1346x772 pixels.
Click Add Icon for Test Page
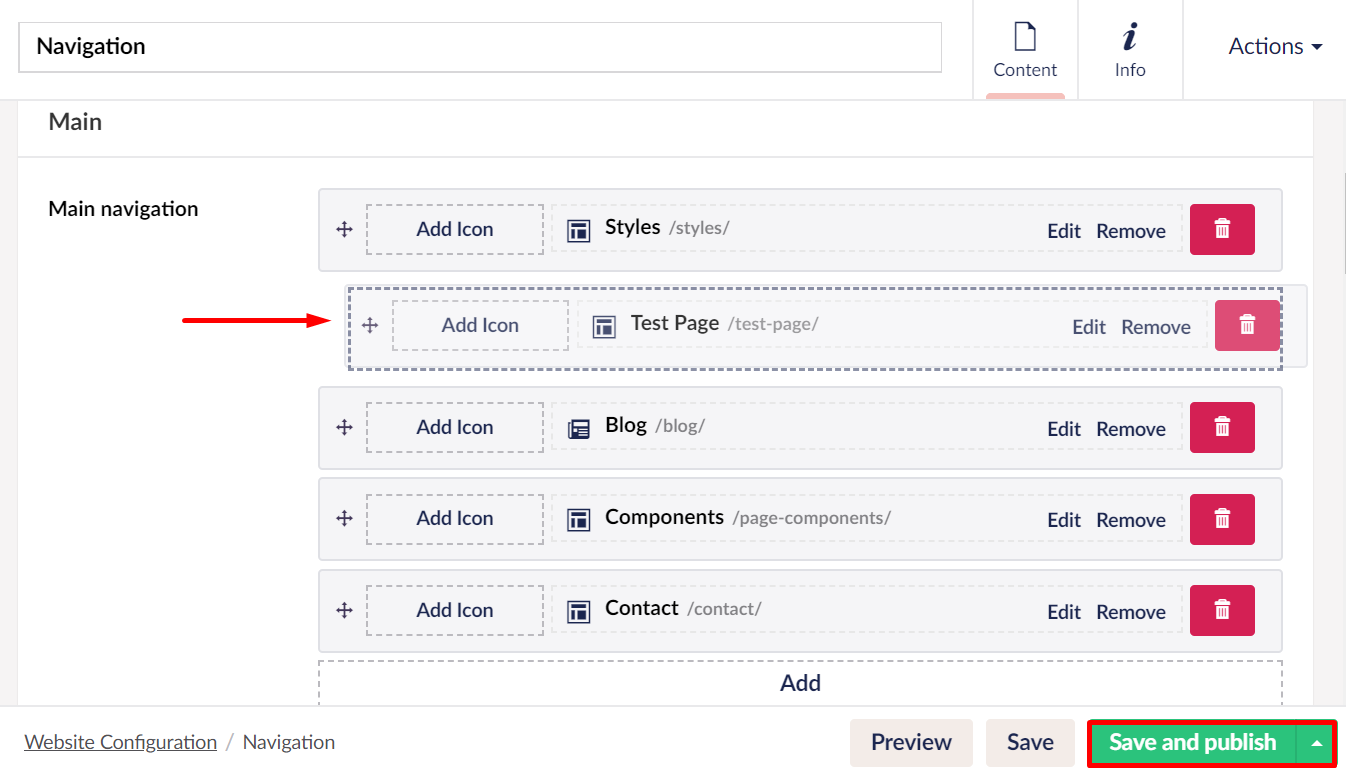click(x=480, y=325)
